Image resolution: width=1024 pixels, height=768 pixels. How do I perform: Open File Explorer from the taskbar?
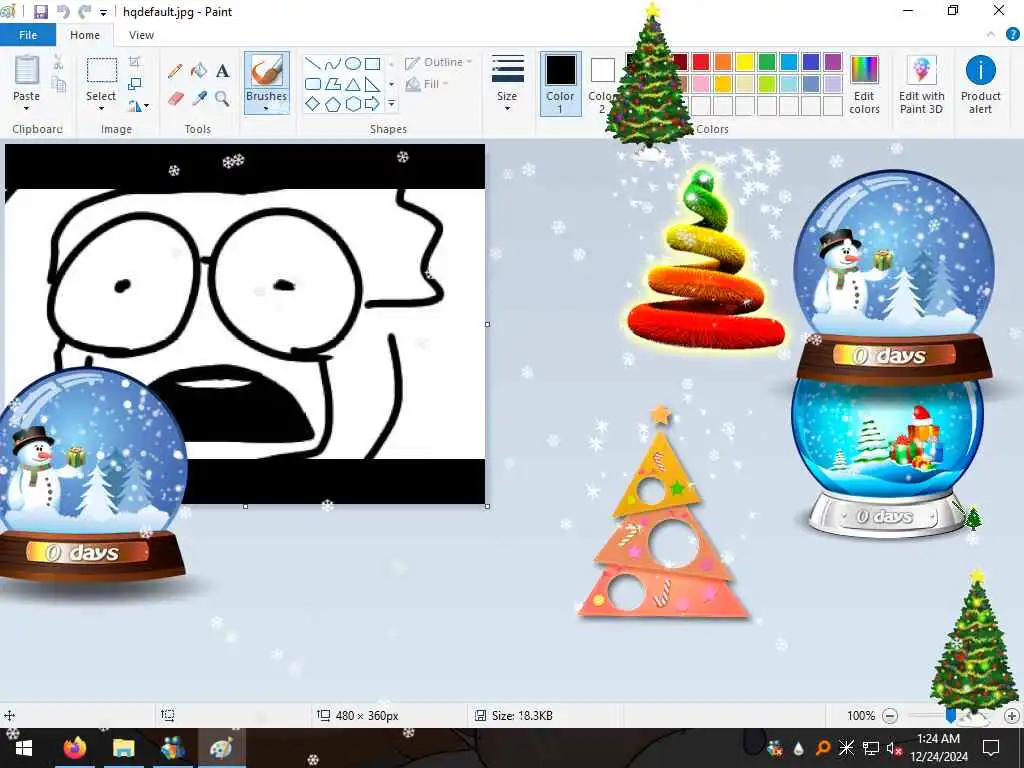[123, 748]
